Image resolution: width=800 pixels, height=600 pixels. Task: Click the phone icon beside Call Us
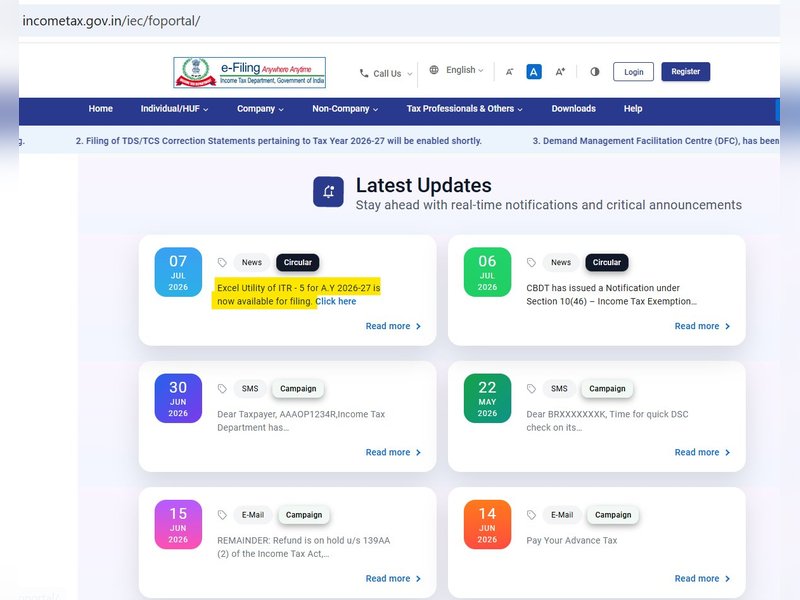pos(364,73)
